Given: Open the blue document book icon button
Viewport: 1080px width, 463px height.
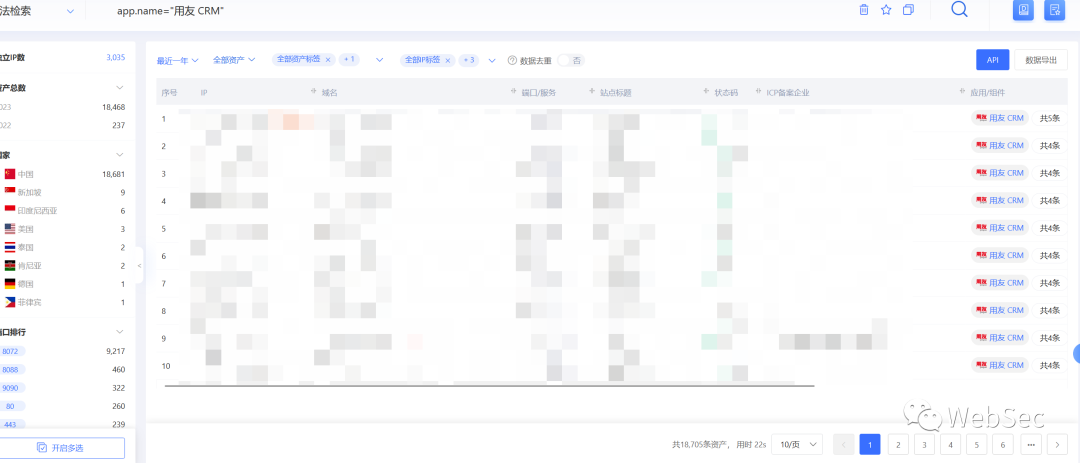Looking at the screenshot, I should (1023, 10).
